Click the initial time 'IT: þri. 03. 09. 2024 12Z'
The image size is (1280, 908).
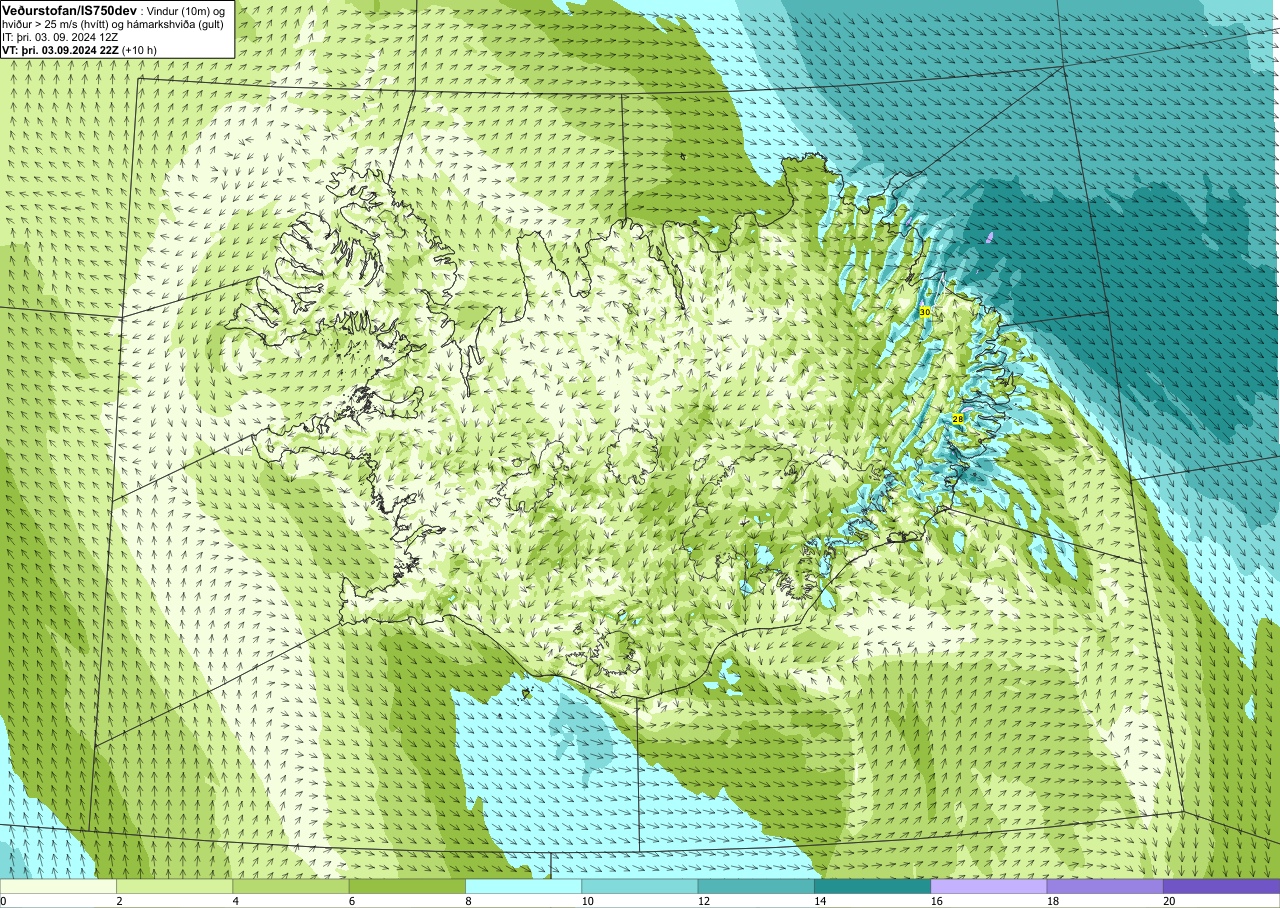click(x=62, y=36)
